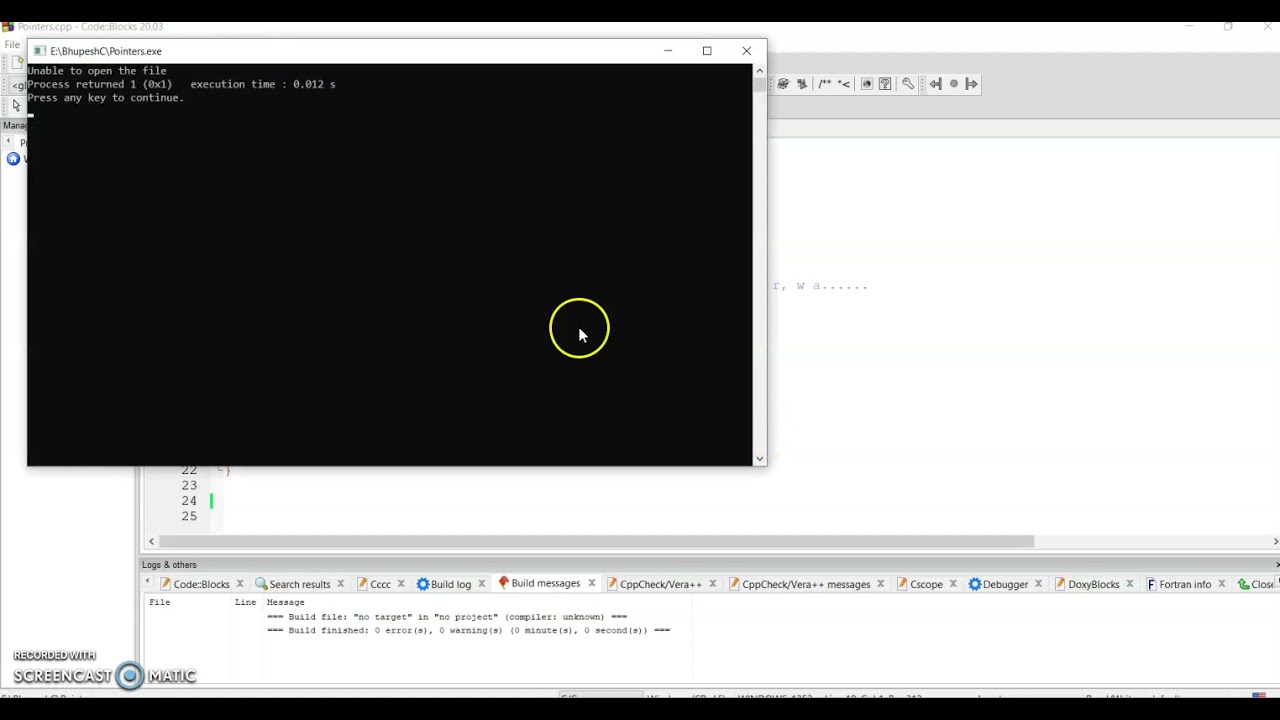Click the DoxyBlocks extract documentation icon
The height and width of the screenshot is (720, 1280).
pyautogui.click(x=801, y=84)
